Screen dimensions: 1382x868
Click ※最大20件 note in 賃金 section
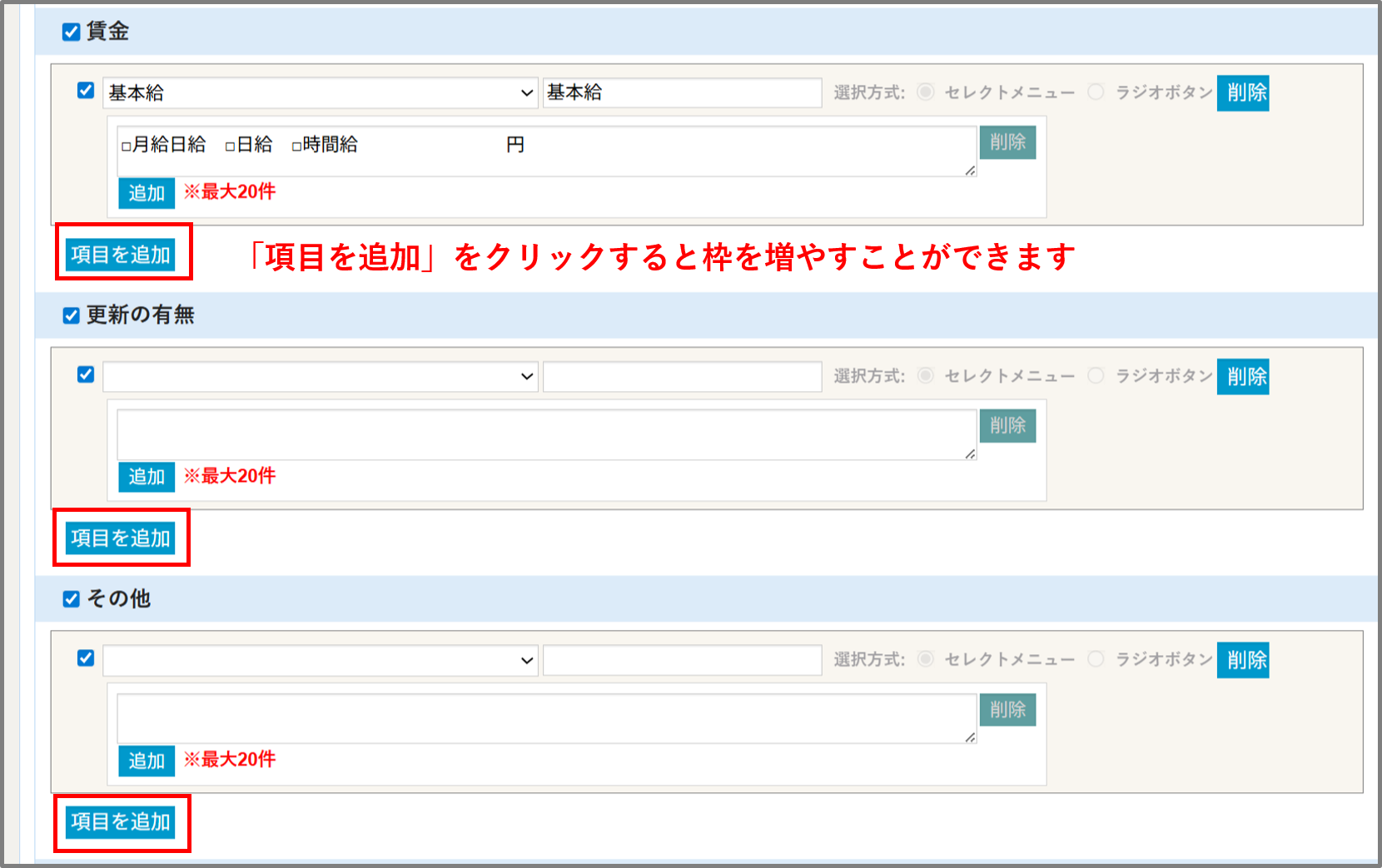230,192
